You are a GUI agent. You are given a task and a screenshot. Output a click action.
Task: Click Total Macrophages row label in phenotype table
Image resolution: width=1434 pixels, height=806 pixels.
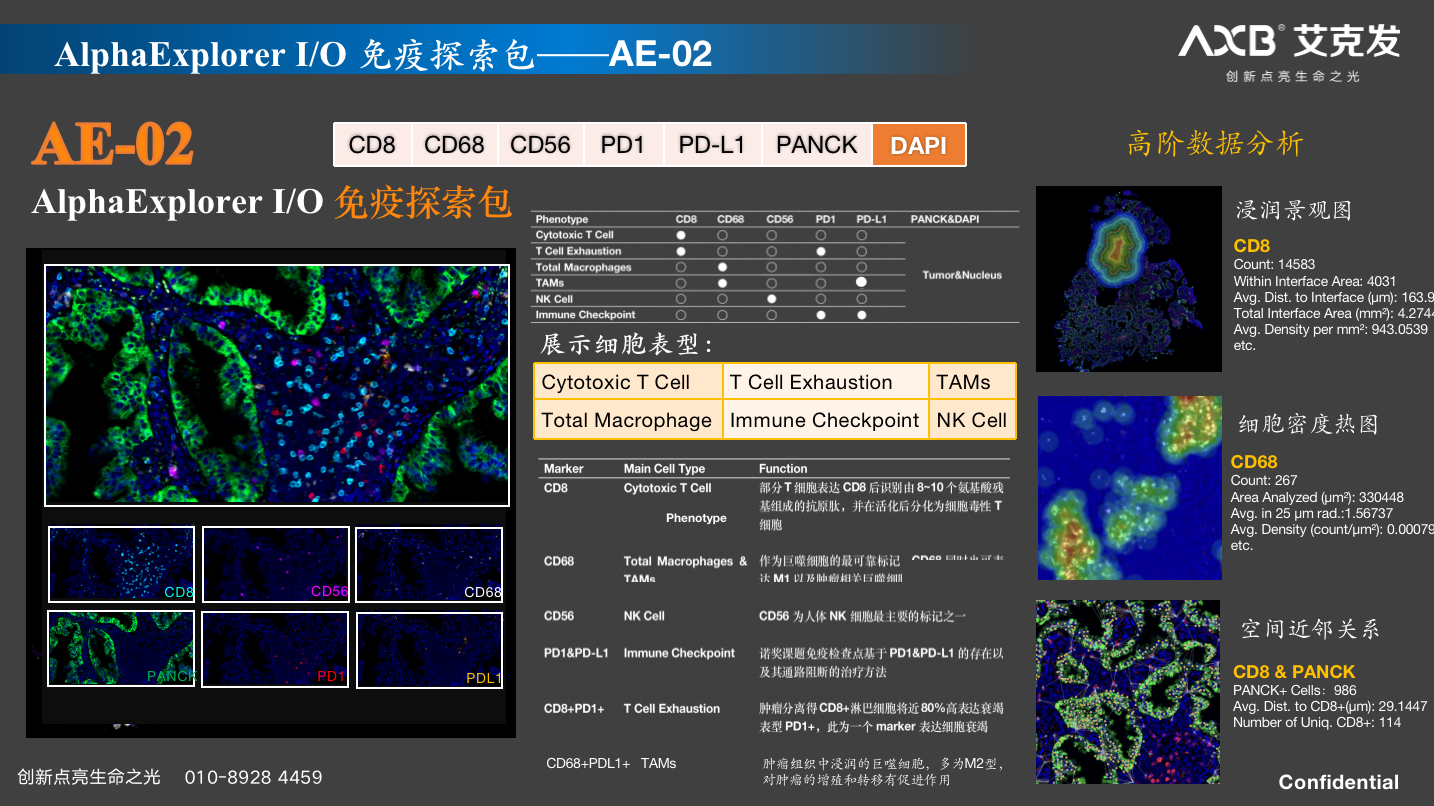click(x=584, y=267)
